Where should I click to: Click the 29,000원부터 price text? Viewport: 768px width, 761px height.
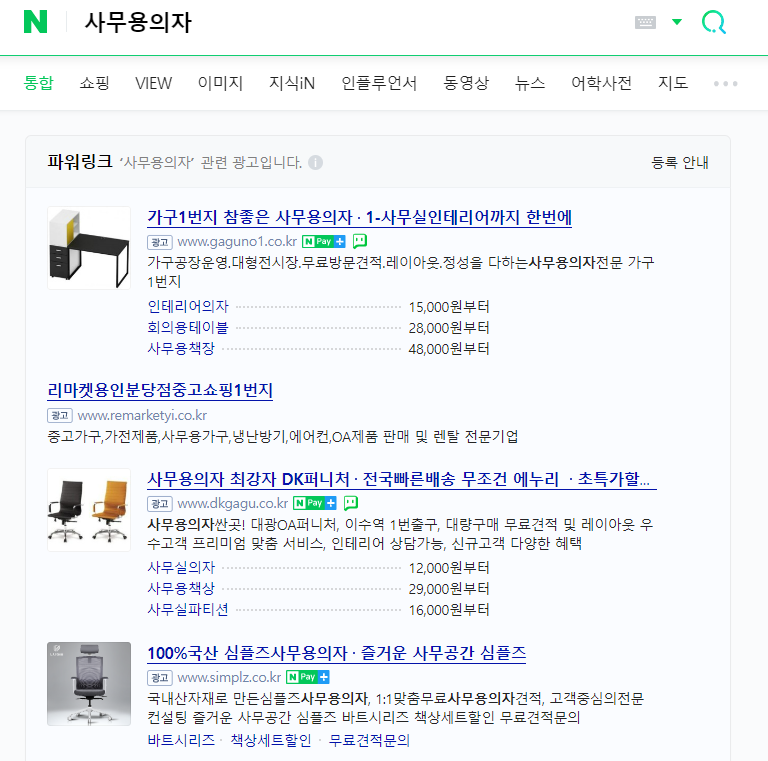(x=449, y=589)
